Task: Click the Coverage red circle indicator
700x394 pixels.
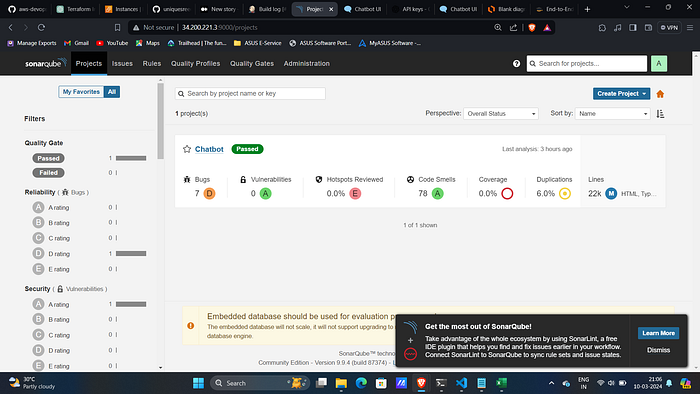Action: click(x=507, y=194)
